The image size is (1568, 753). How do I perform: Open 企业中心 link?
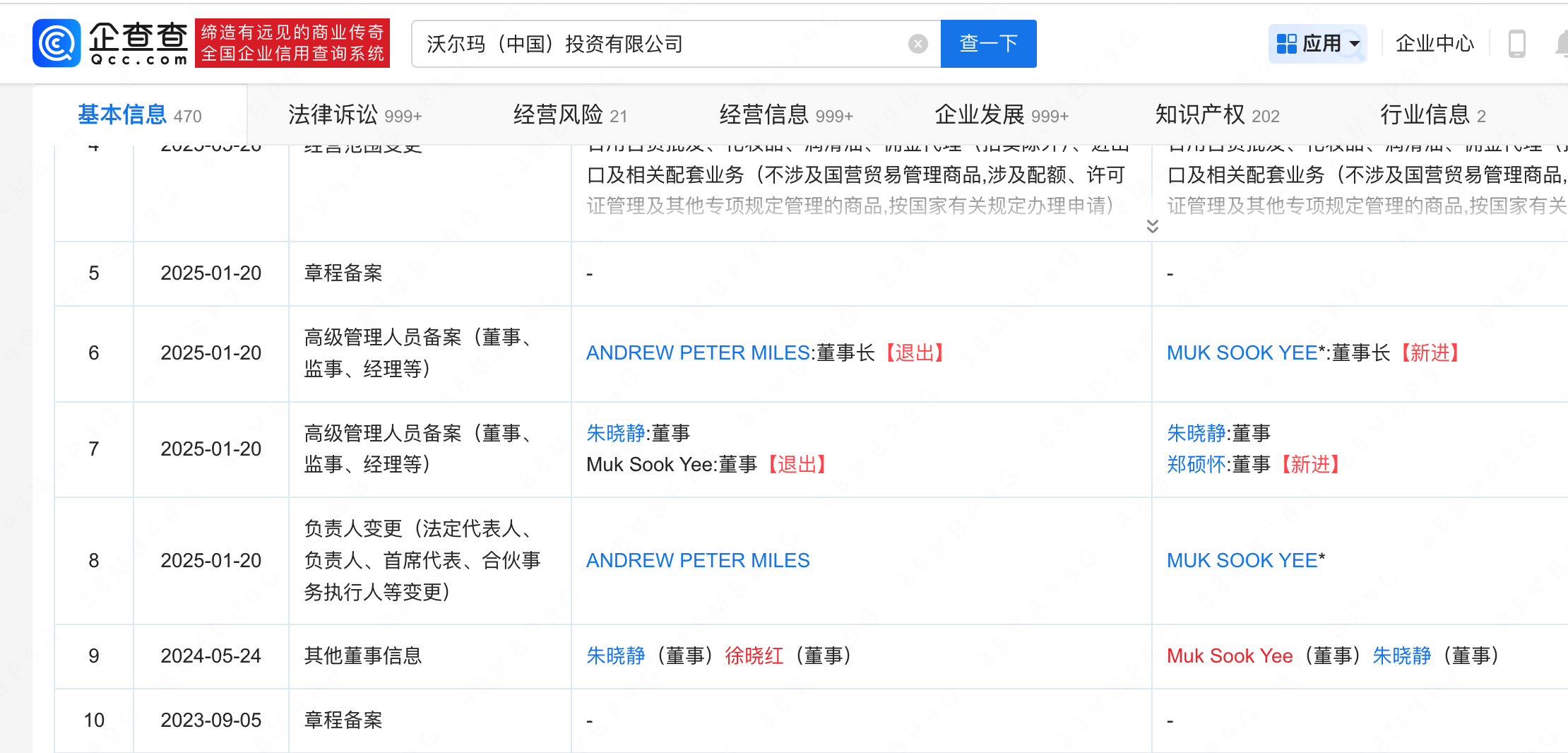tap(1435, 44)
